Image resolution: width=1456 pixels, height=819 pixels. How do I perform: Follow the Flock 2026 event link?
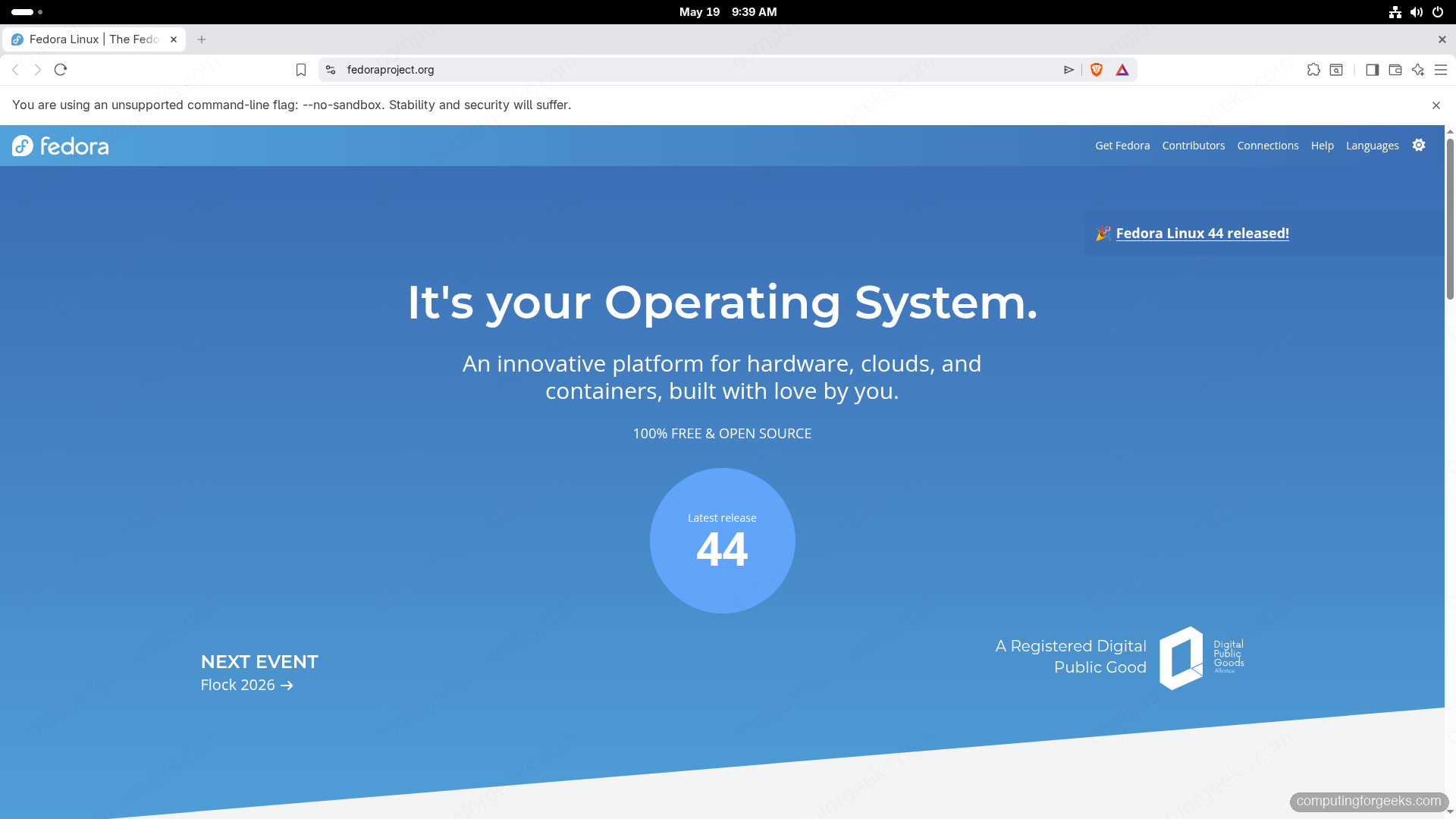coord(246,685)
